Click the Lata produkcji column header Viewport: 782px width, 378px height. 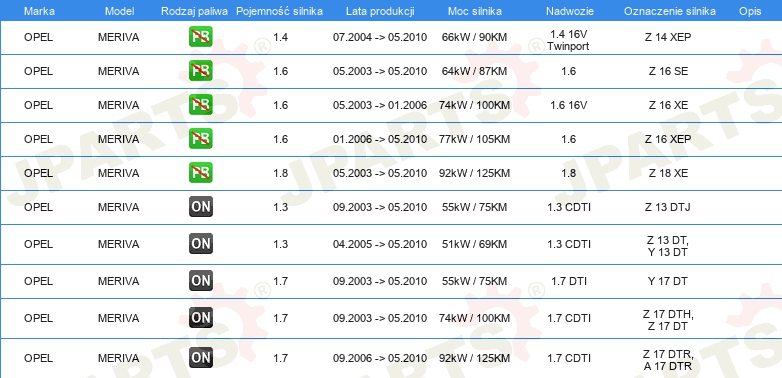[380, 11]
